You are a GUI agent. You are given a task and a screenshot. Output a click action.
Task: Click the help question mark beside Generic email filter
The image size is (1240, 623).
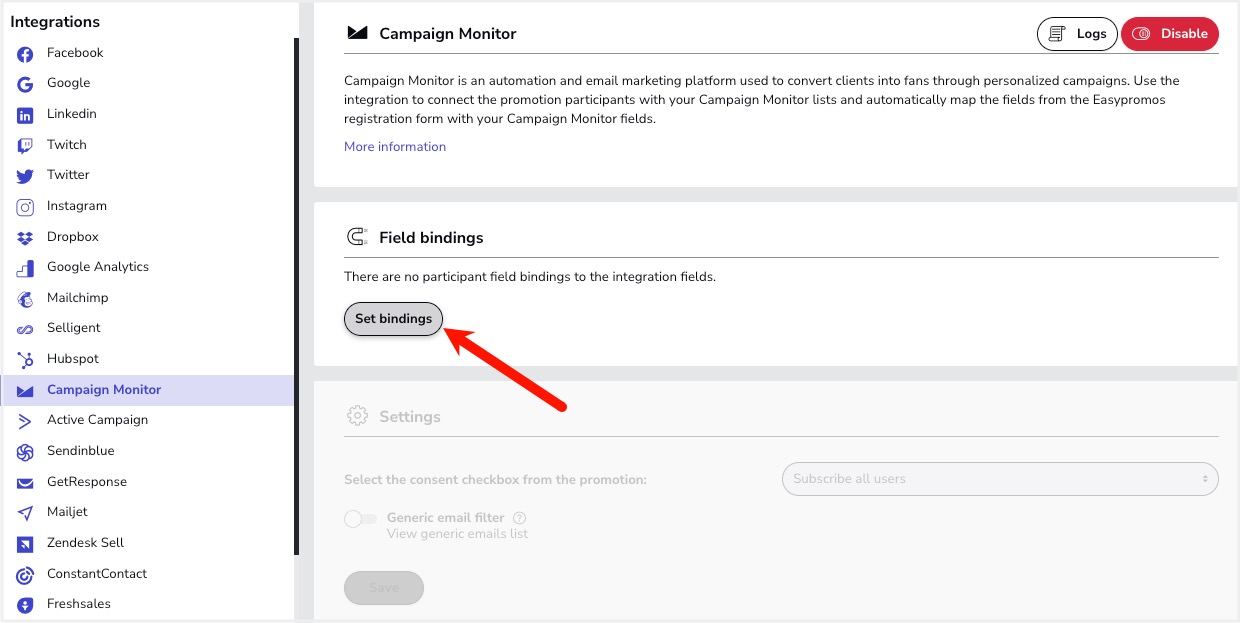(519, 518)
